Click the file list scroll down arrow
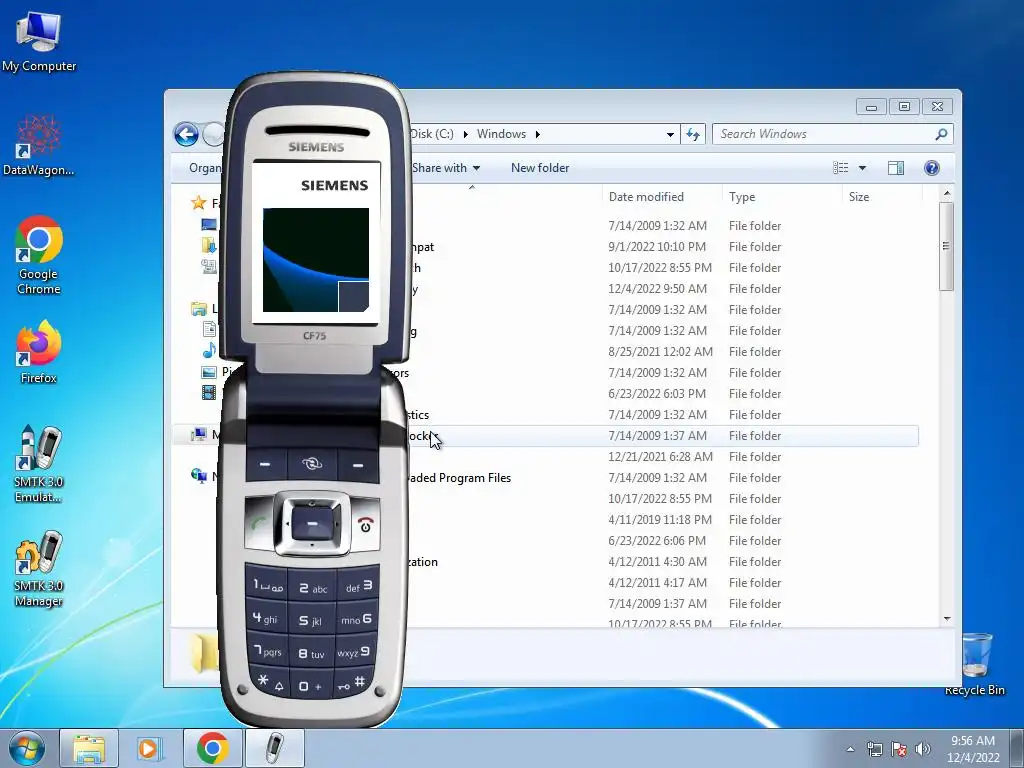Screen dimensions: 1024x768 click(947, 618)
